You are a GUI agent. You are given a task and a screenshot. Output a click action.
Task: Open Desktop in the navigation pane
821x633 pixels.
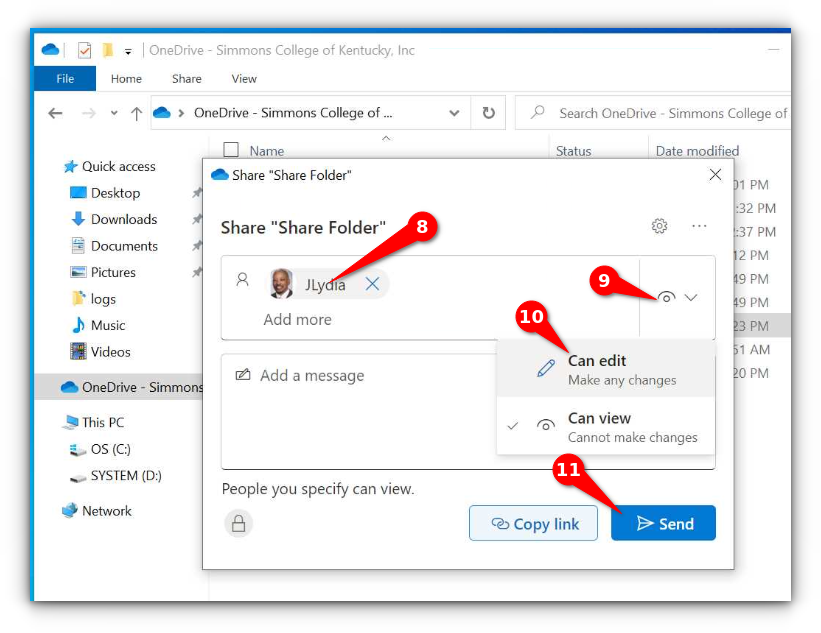pyautogui.click(x=105, y=193)
